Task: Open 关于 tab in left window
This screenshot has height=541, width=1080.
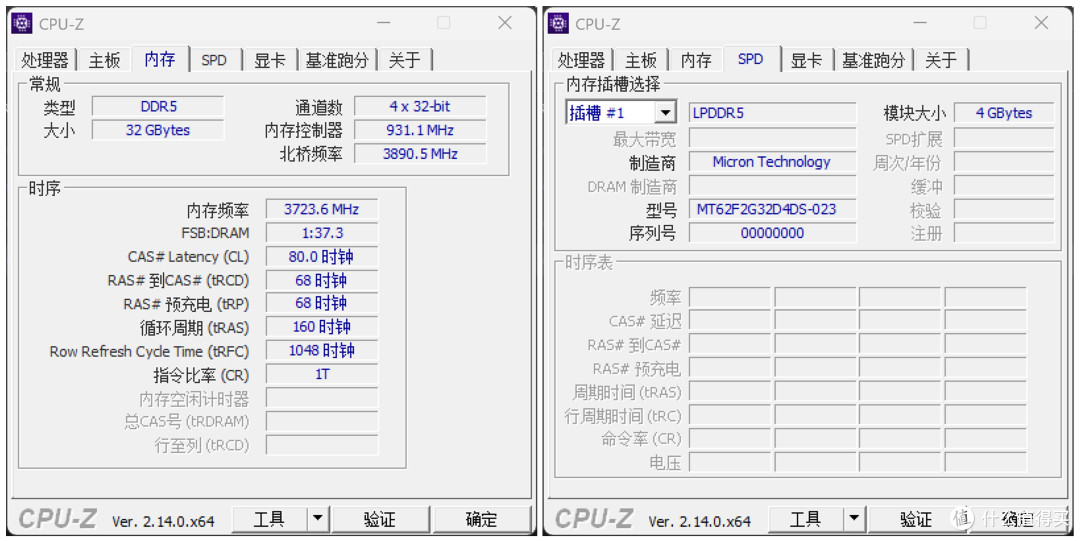Action: [x=404, y=60]
